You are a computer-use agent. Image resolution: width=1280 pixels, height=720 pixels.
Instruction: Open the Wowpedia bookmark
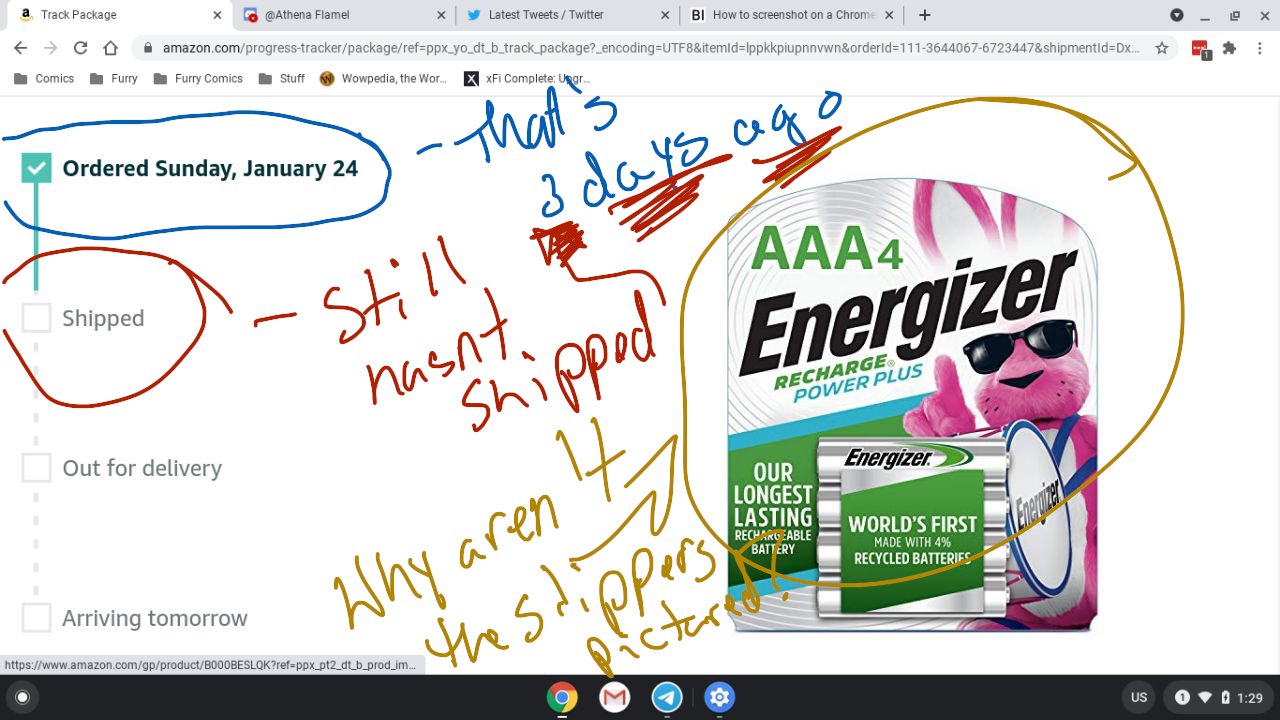click(x=383, y=78)
